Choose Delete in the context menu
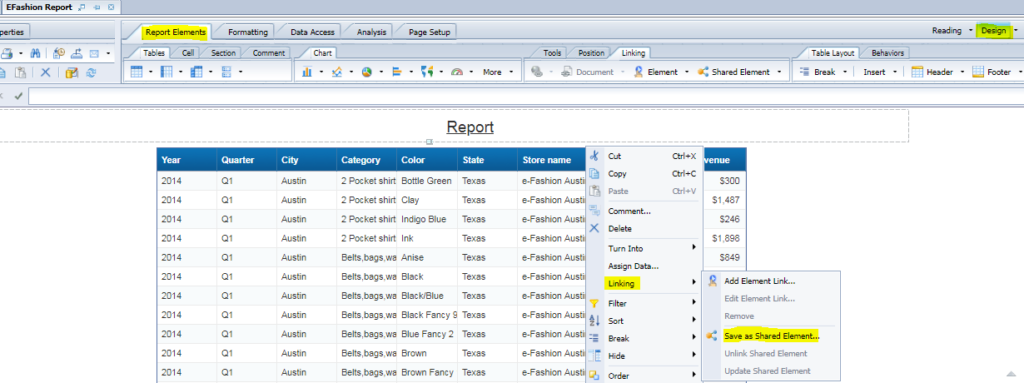This screenshot has width=1024, height=383. coord(645,229)
